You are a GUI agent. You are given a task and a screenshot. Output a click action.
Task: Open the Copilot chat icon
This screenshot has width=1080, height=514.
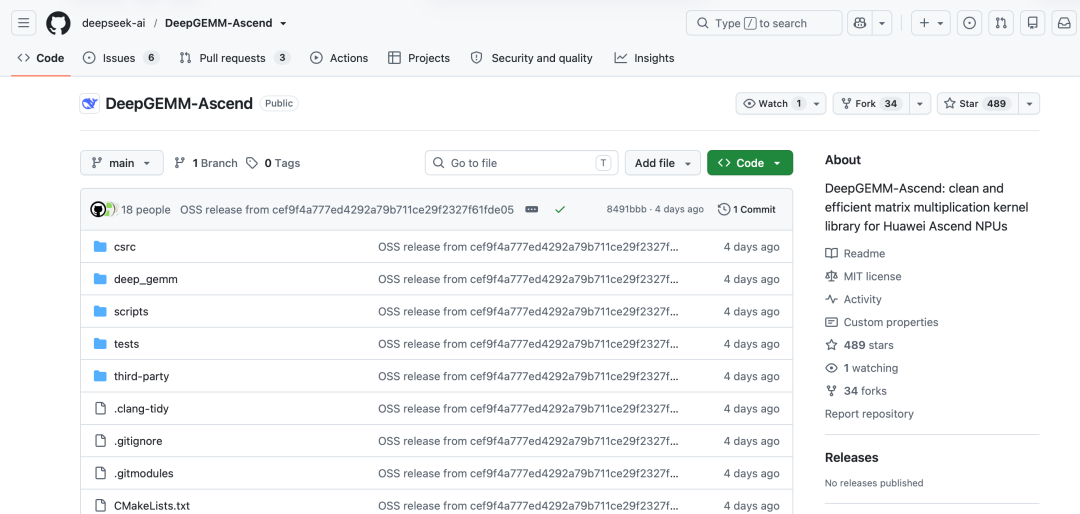(x=860, y=23)
